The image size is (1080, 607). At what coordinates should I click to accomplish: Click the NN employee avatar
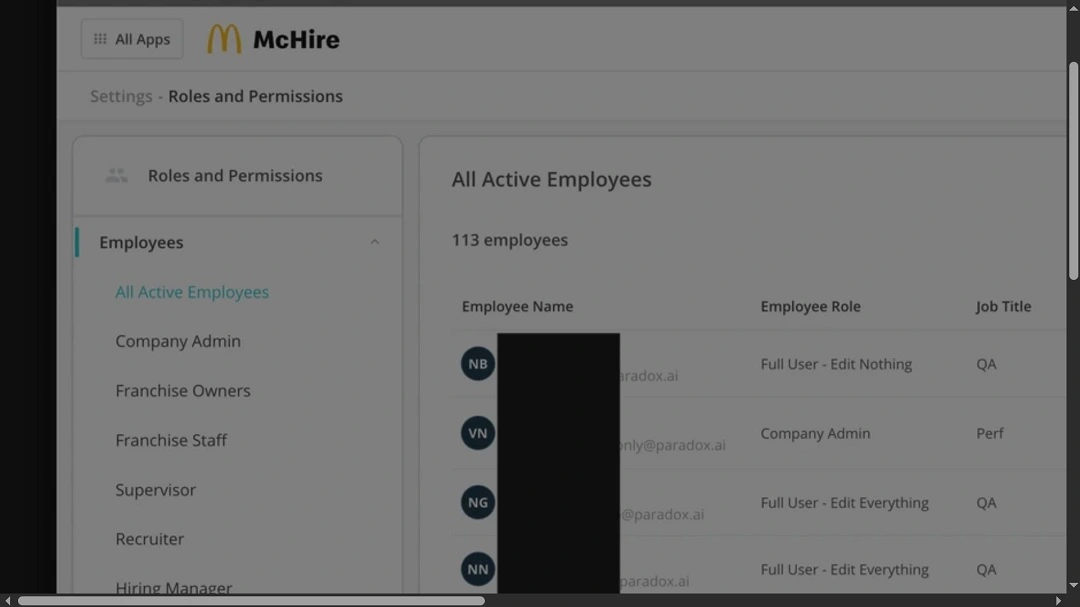click(x=478, y=570)
